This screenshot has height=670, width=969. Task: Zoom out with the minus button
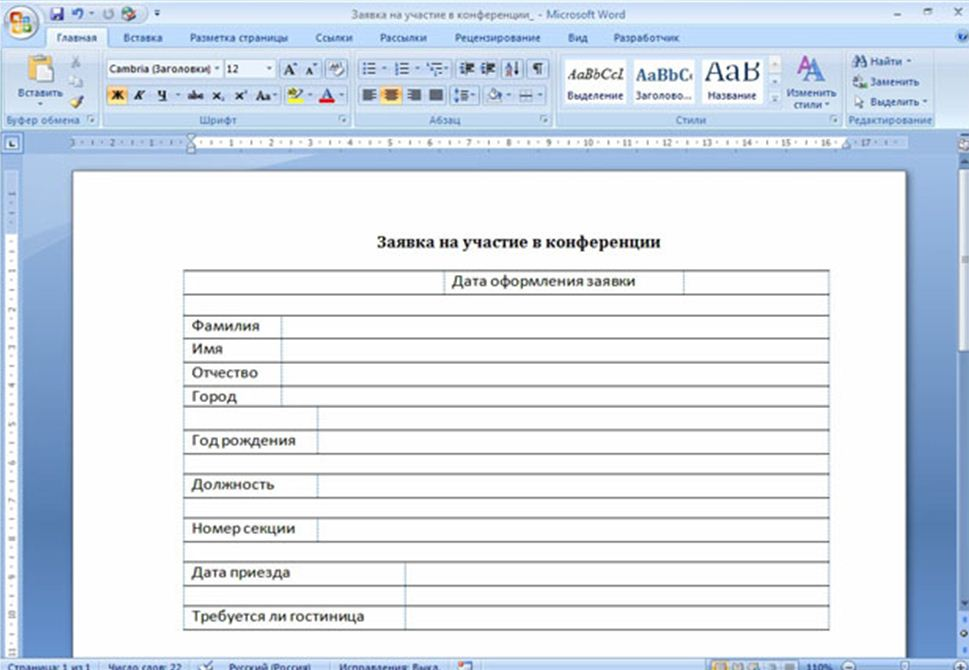(849, 666)
